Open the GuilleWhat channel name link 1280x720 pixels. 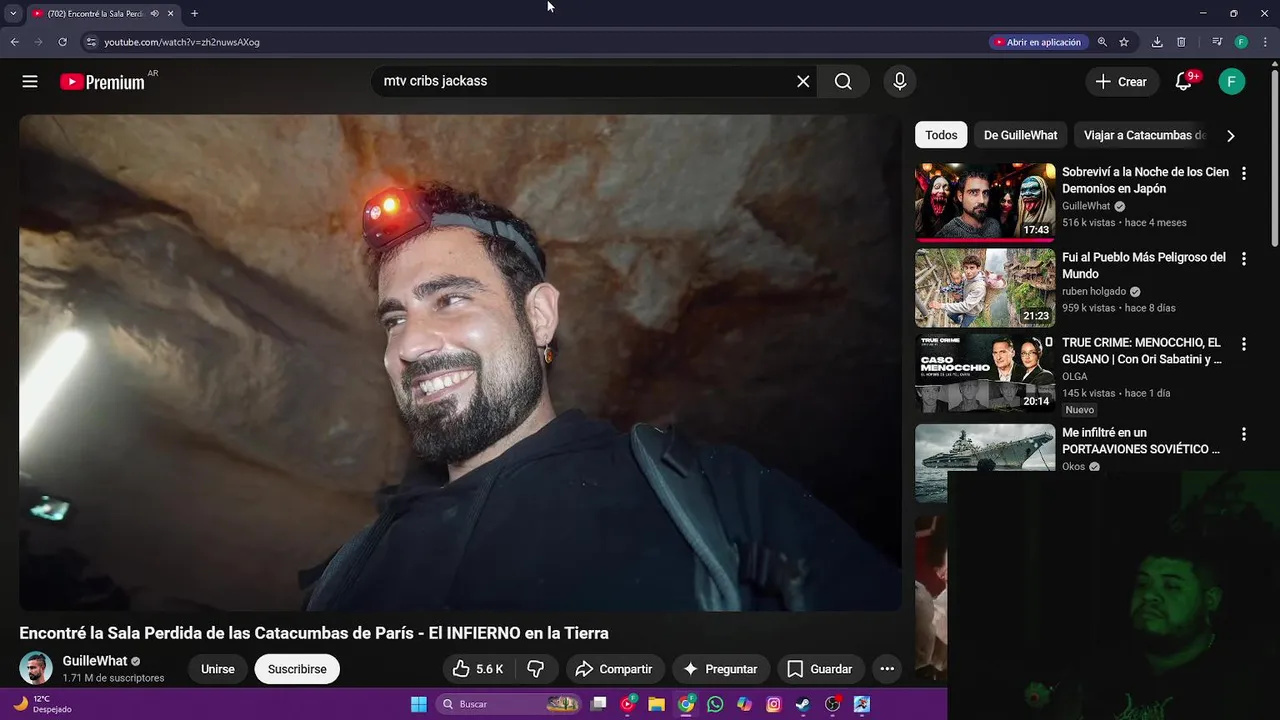[x=95, y=661]
